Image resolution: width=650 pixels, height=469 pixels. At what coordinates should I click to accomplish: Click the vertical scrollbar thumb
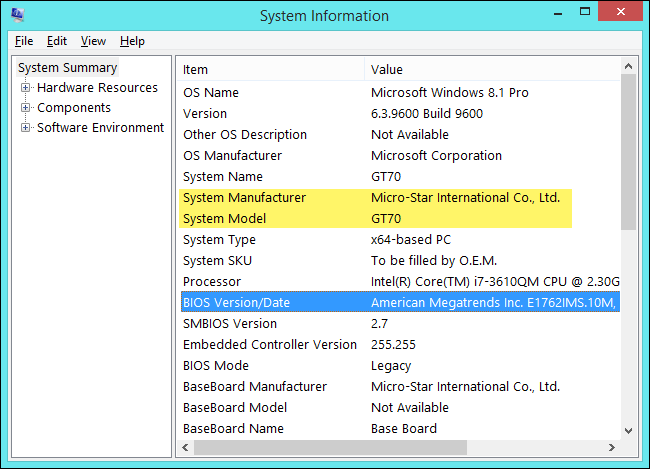[628, 152]
